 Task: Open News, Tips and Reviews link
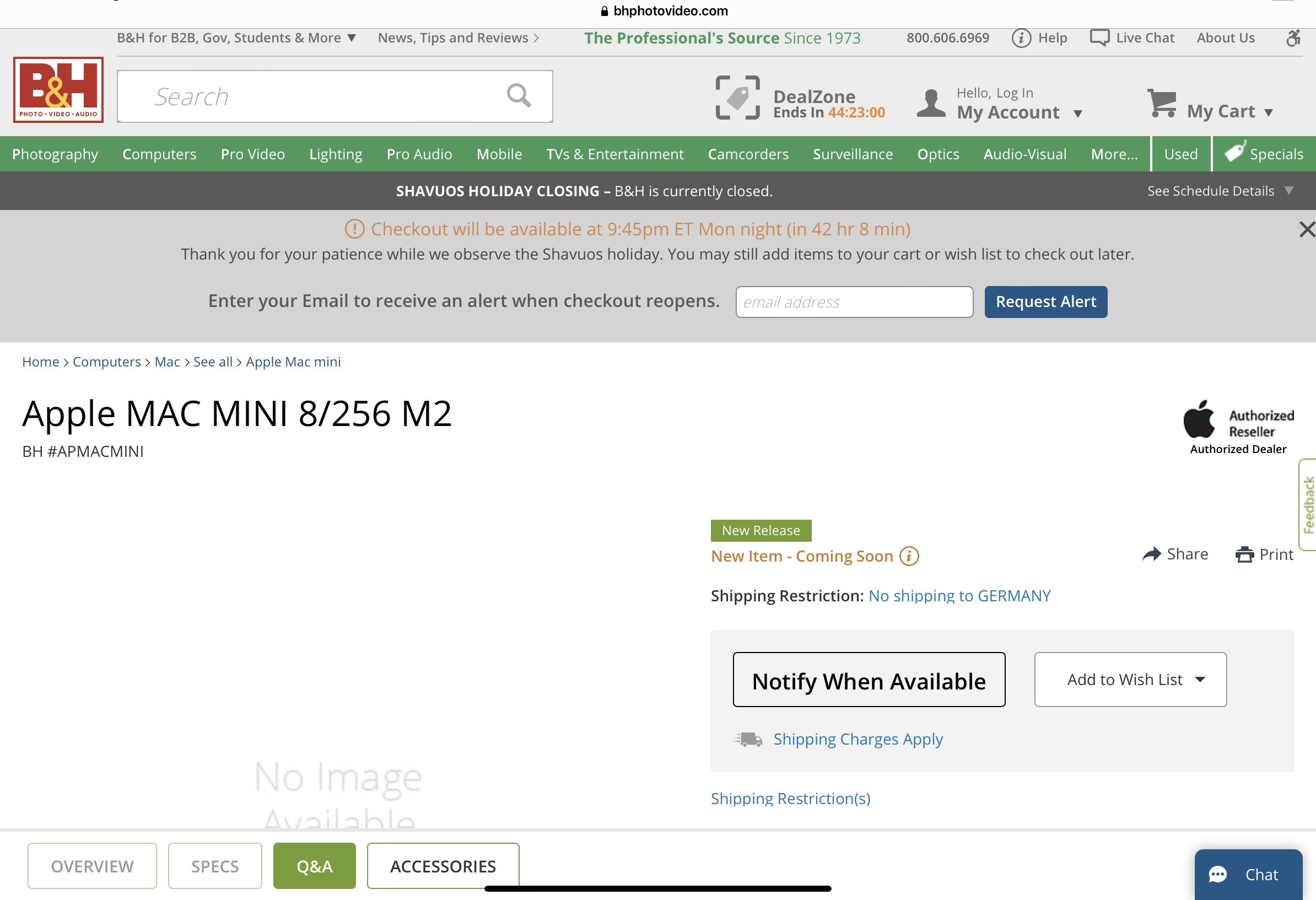[x=457, y=38]
